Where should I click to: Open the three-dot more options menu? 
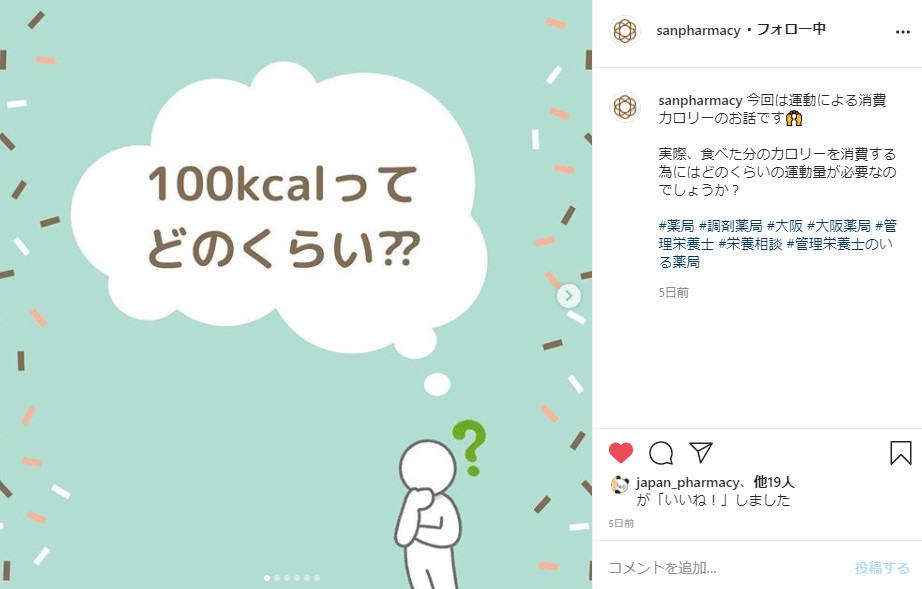coord(903,32)
